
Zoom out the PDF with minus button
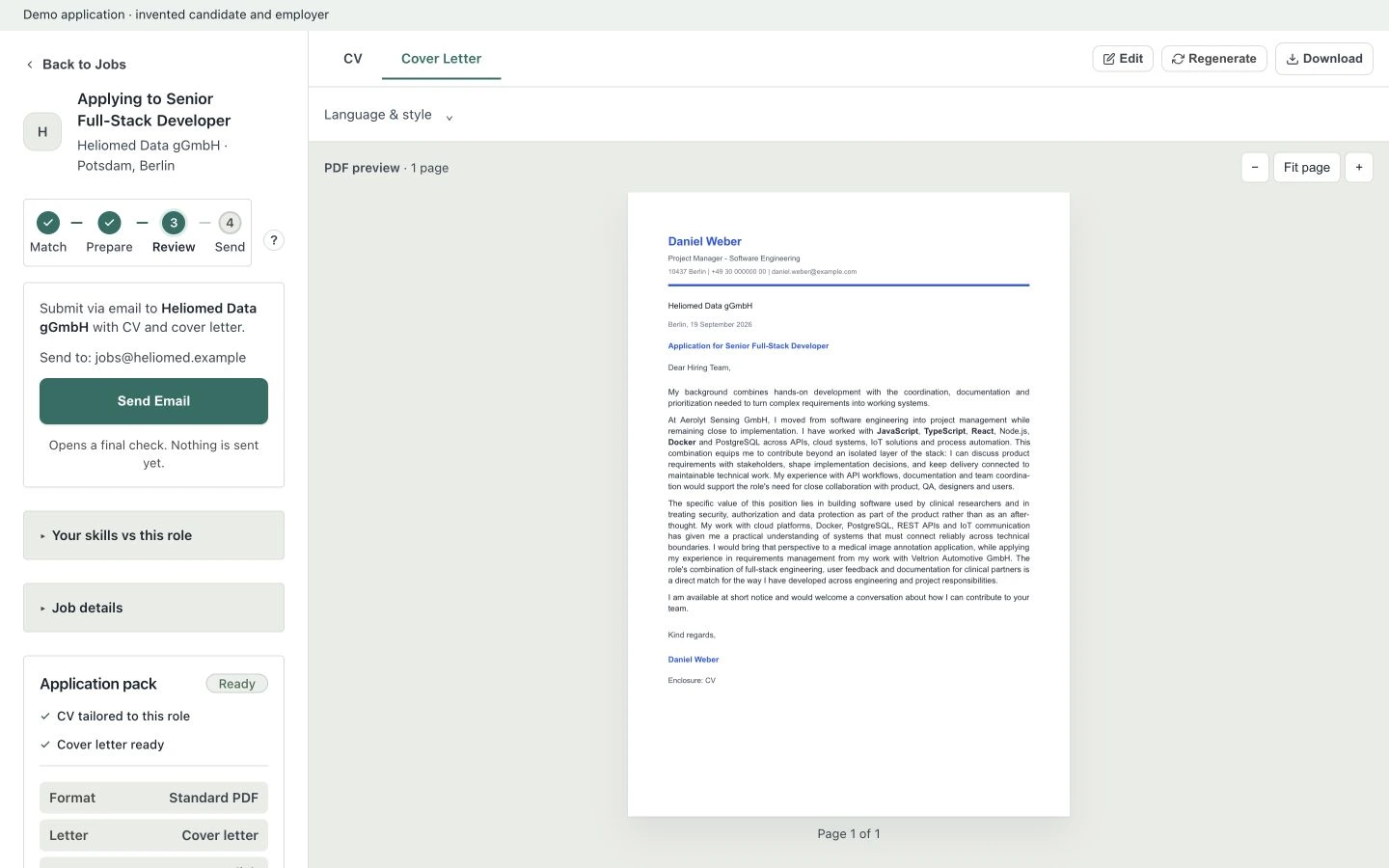[1255, 167]
